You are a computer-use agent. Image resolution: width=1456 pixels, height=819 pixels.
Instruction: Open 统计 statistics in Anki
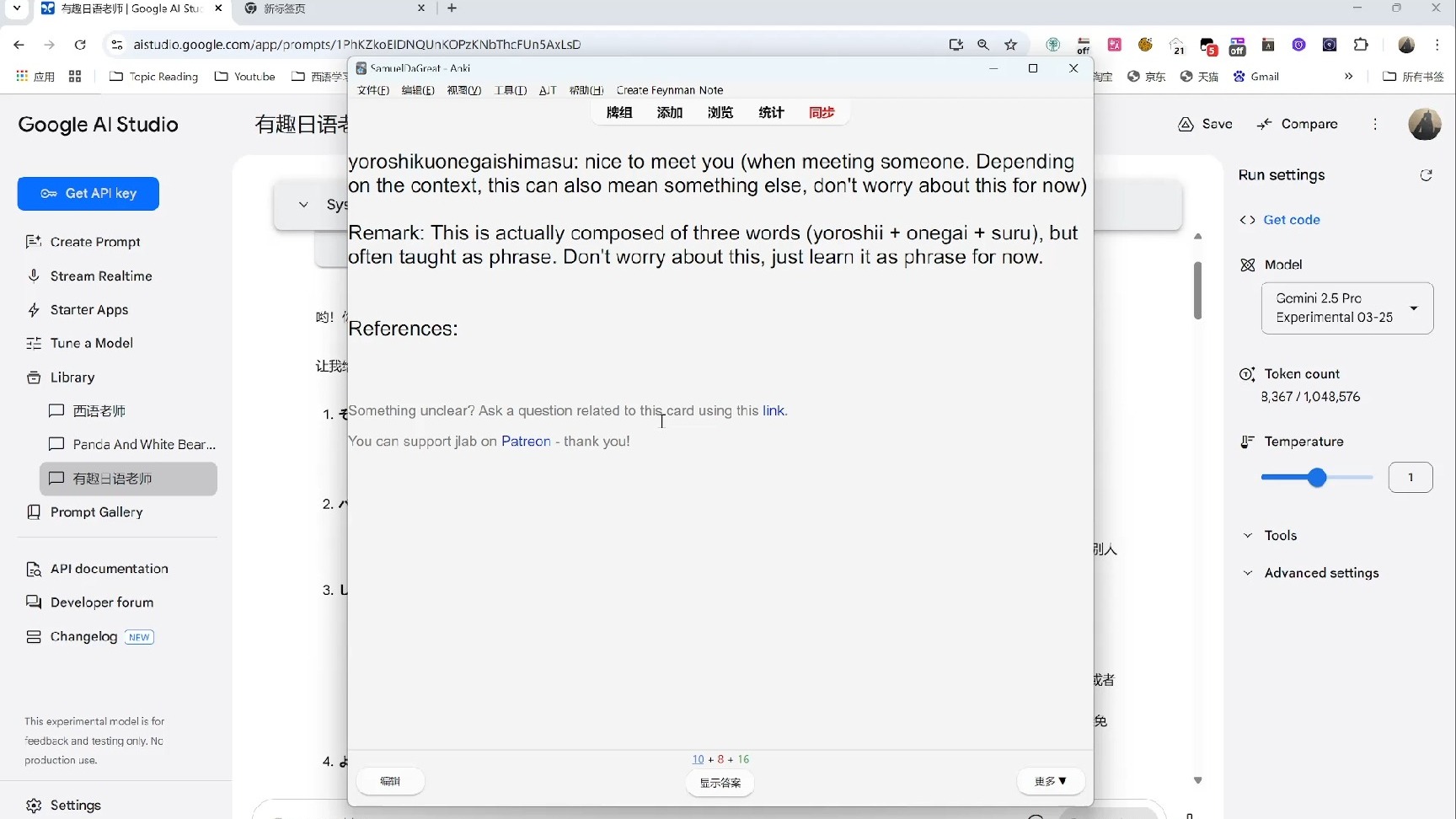pyautogui.click(x=771, y=113)
